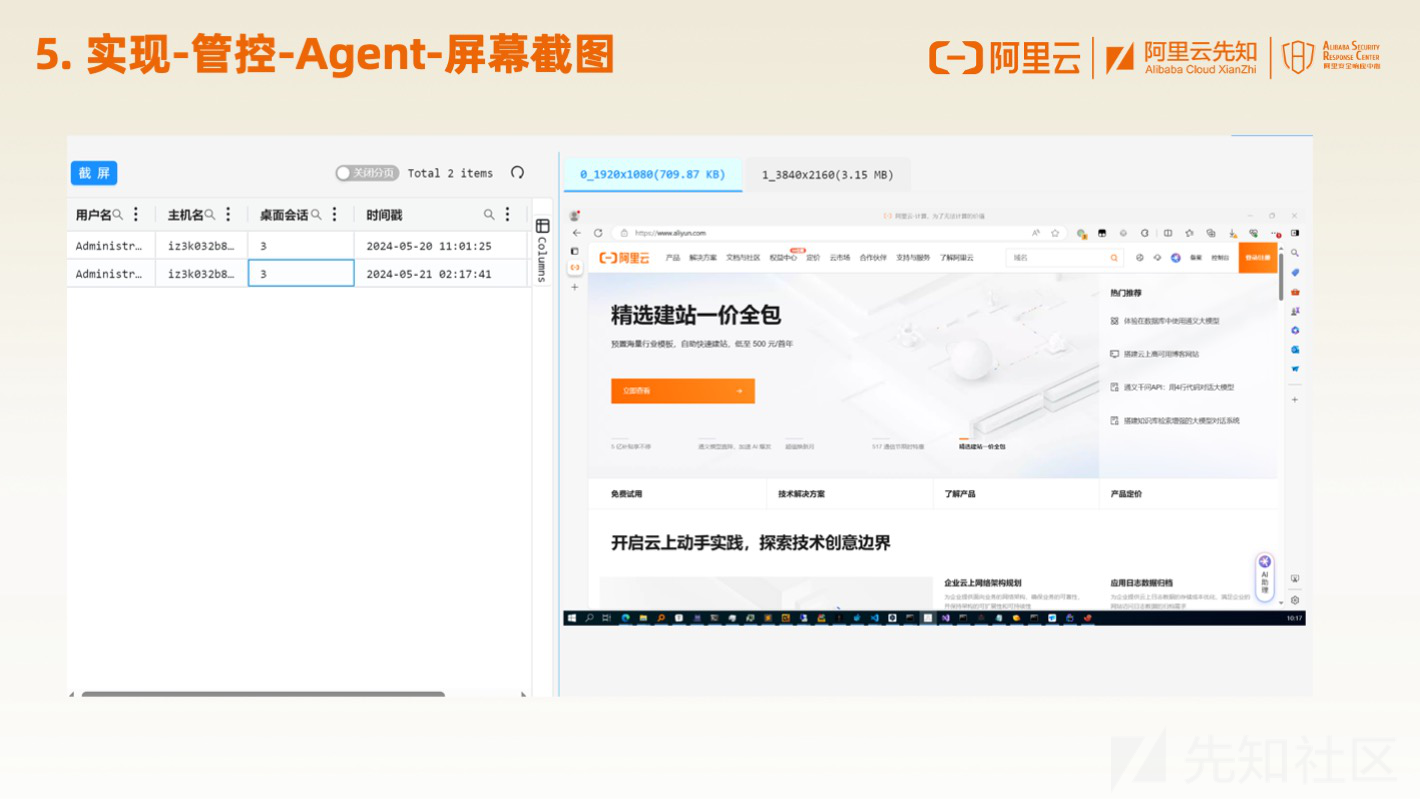Screen dimensions: 1420x799
Task: Open the 产品 menu on aliyun.com
Action: pos(673,257)
